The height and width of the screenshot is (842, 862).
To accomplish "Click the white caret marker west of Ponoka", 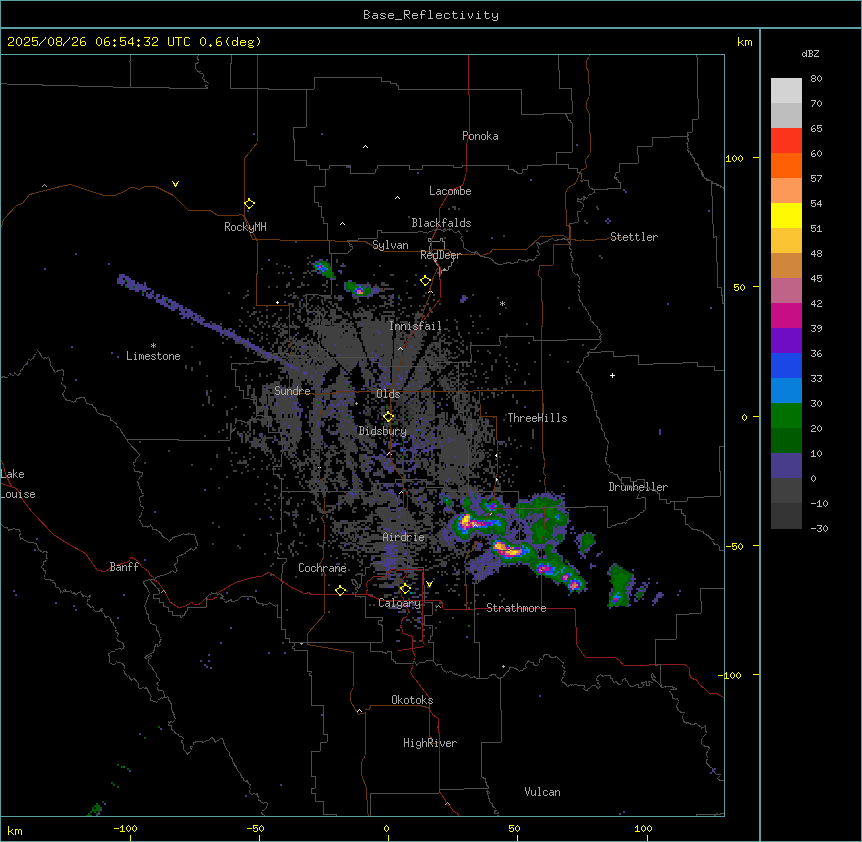I will [366, 147].
